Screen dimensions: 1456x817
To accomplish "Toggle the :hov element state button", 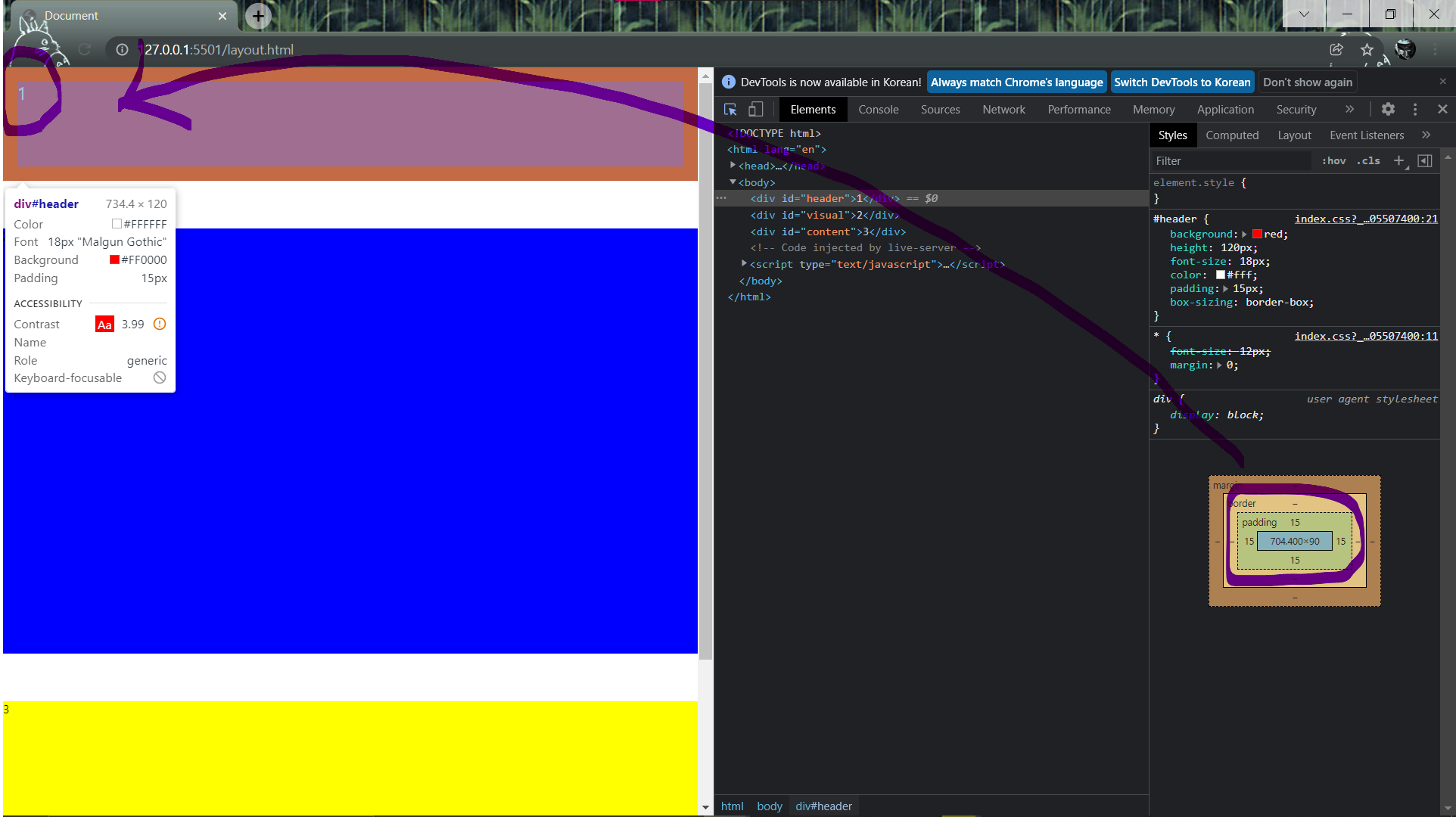I will pos(1333,160).
